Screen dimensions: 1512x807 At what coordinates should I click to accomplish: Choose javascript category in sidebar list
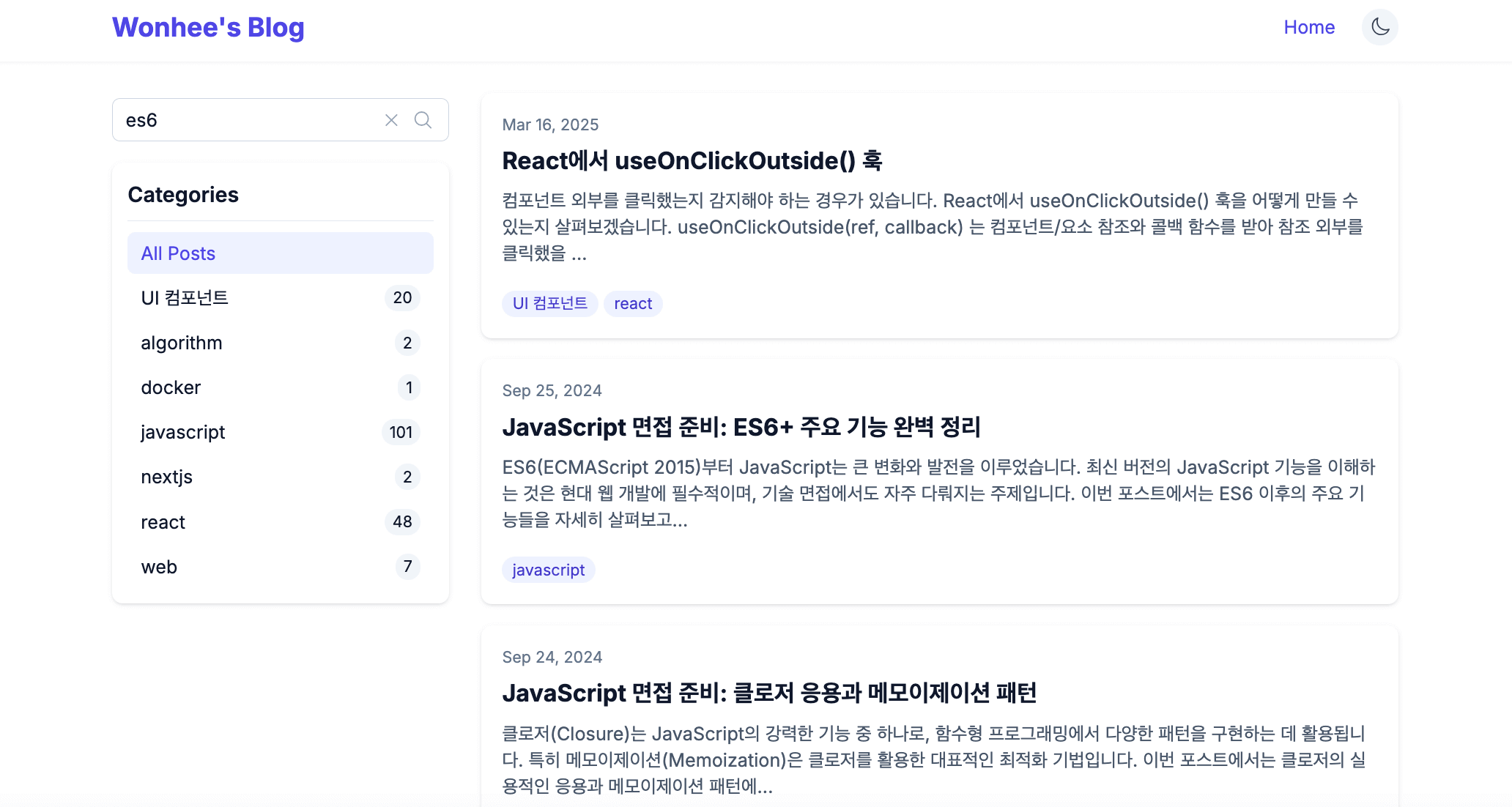tap(281, 432)
